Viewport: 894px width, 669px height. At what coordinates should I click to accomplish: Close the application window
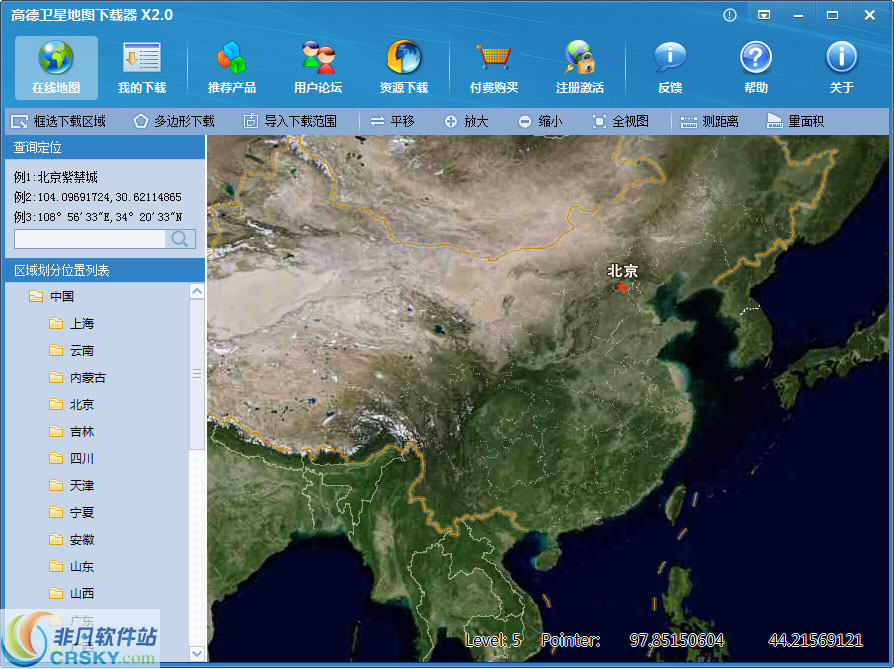tap(869, 15)
